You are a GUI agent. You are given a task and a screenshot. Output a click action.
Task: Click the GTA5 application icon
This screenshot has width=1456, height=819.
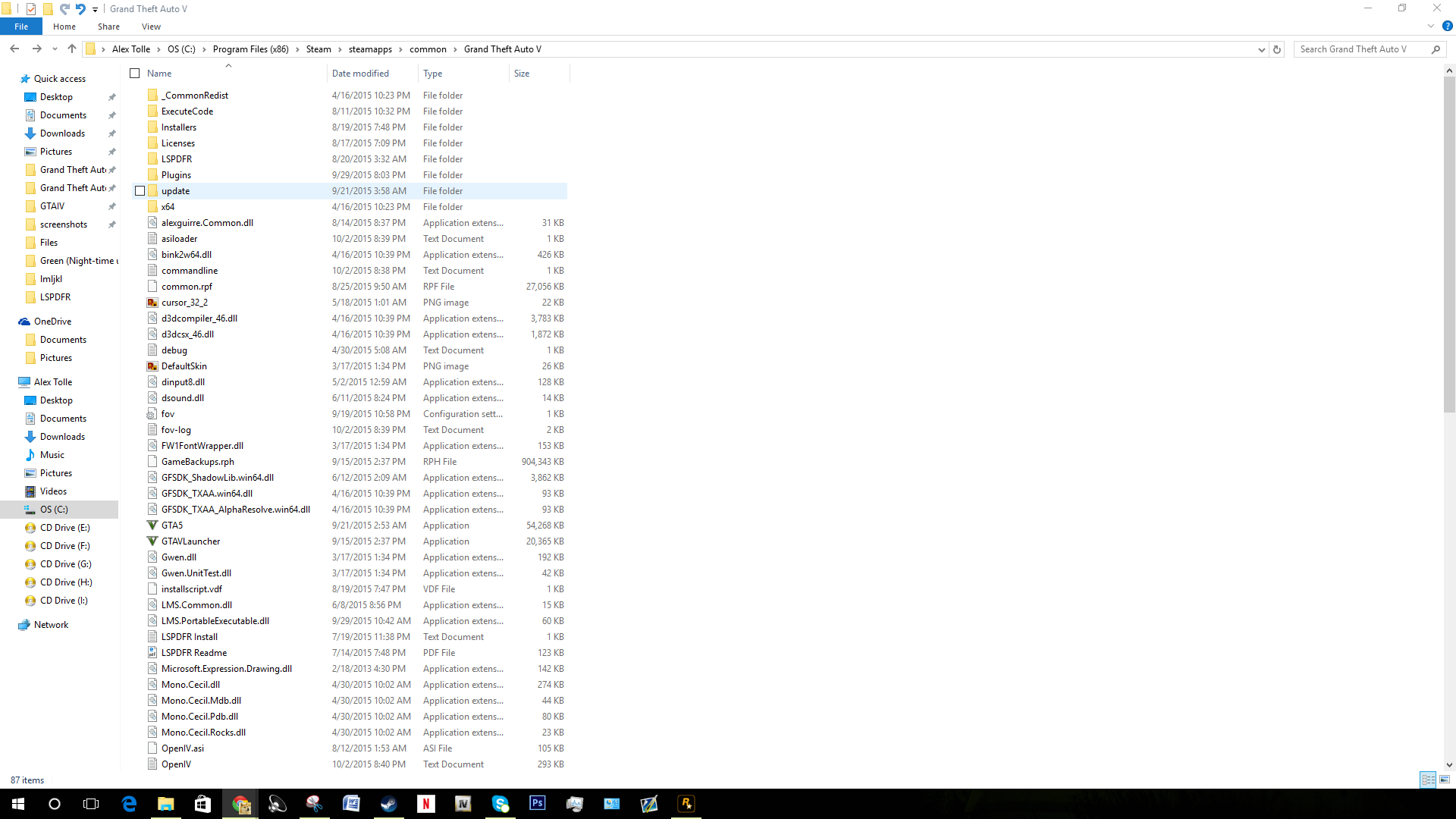(x=152, y=526)
